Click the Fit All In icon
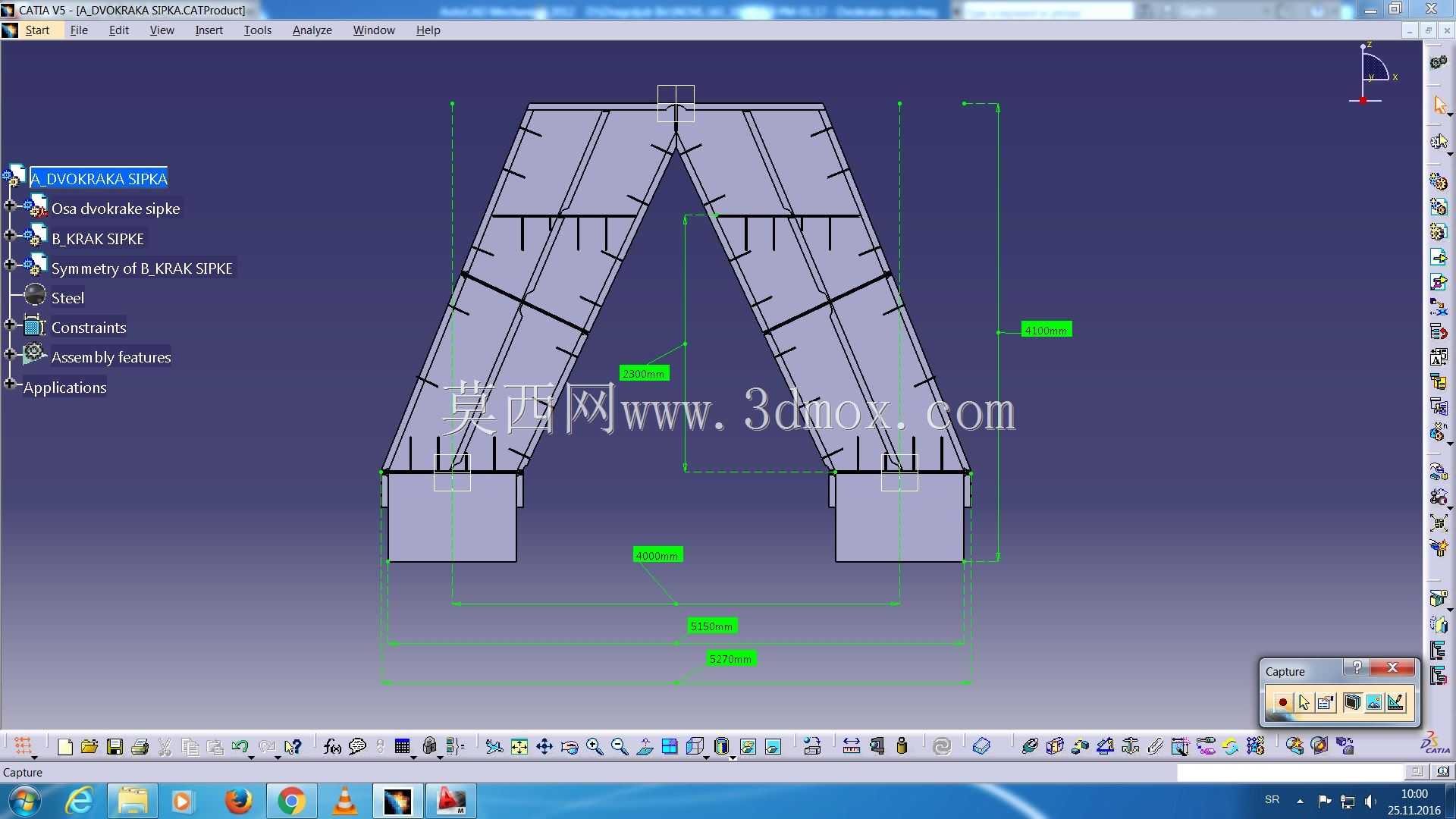Screen dimensions: 1456x819 click(x=519, y=747)
